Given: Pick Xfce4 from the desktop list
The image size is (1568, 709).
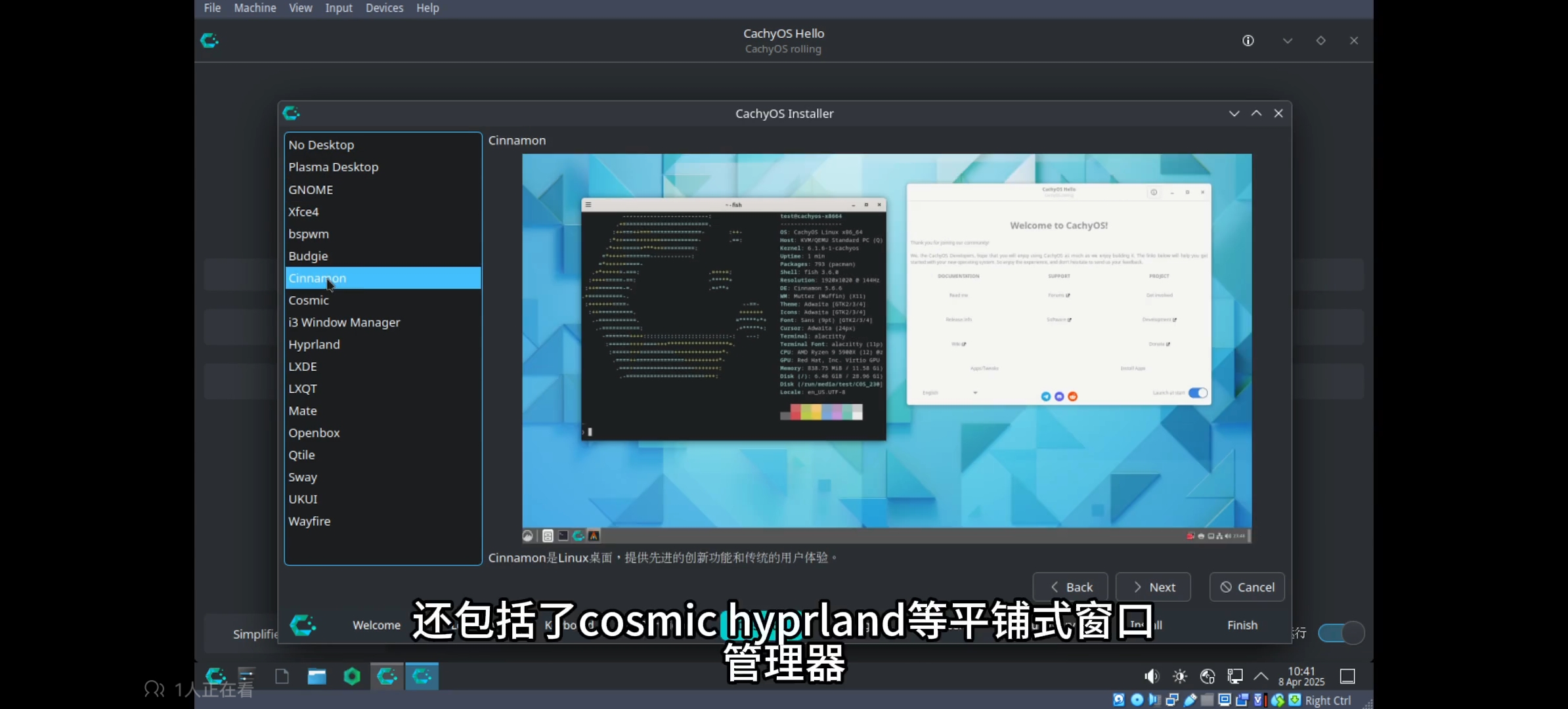Looking at the screenshot, I should (383, 211).
